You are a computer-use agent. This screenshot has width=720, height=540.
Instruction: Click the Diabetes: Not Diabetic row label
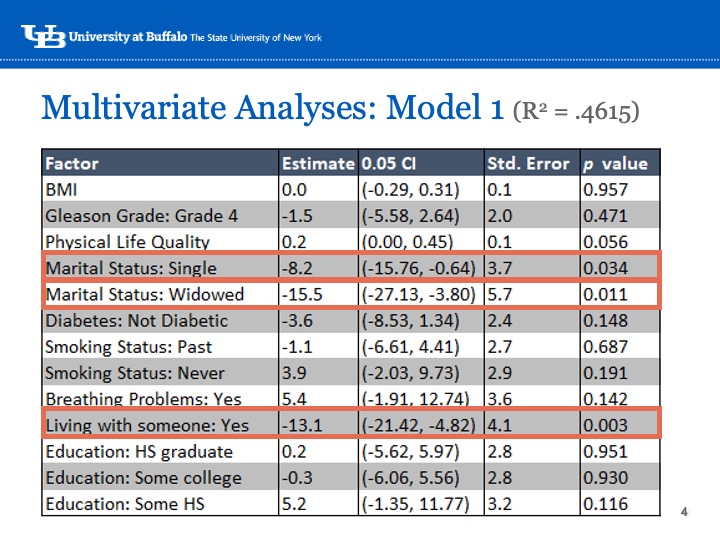tap(136, 320)
